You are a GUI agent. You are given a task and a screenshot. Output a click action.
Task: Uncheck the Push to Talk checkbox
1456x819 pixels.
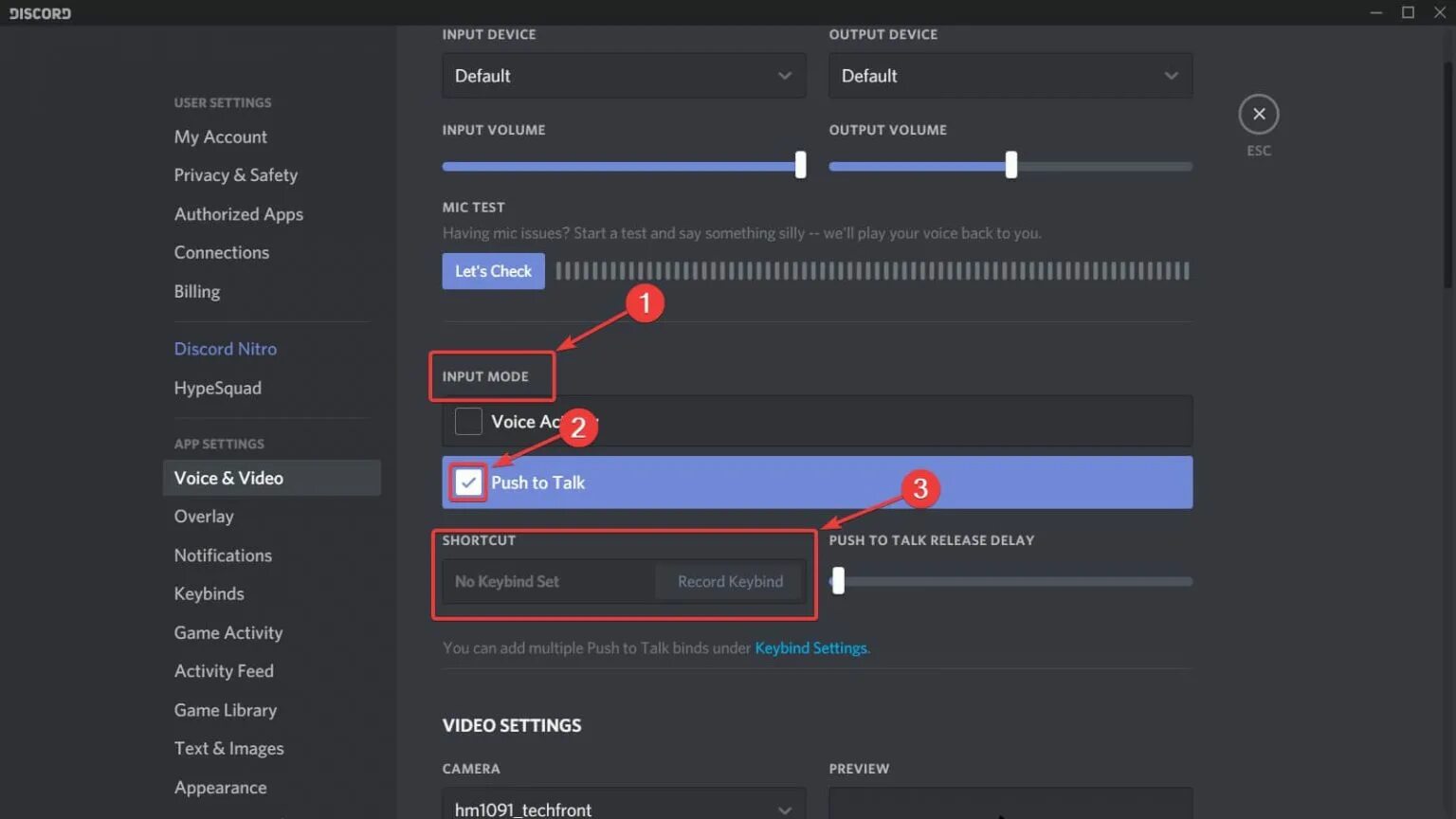(468, 482)
